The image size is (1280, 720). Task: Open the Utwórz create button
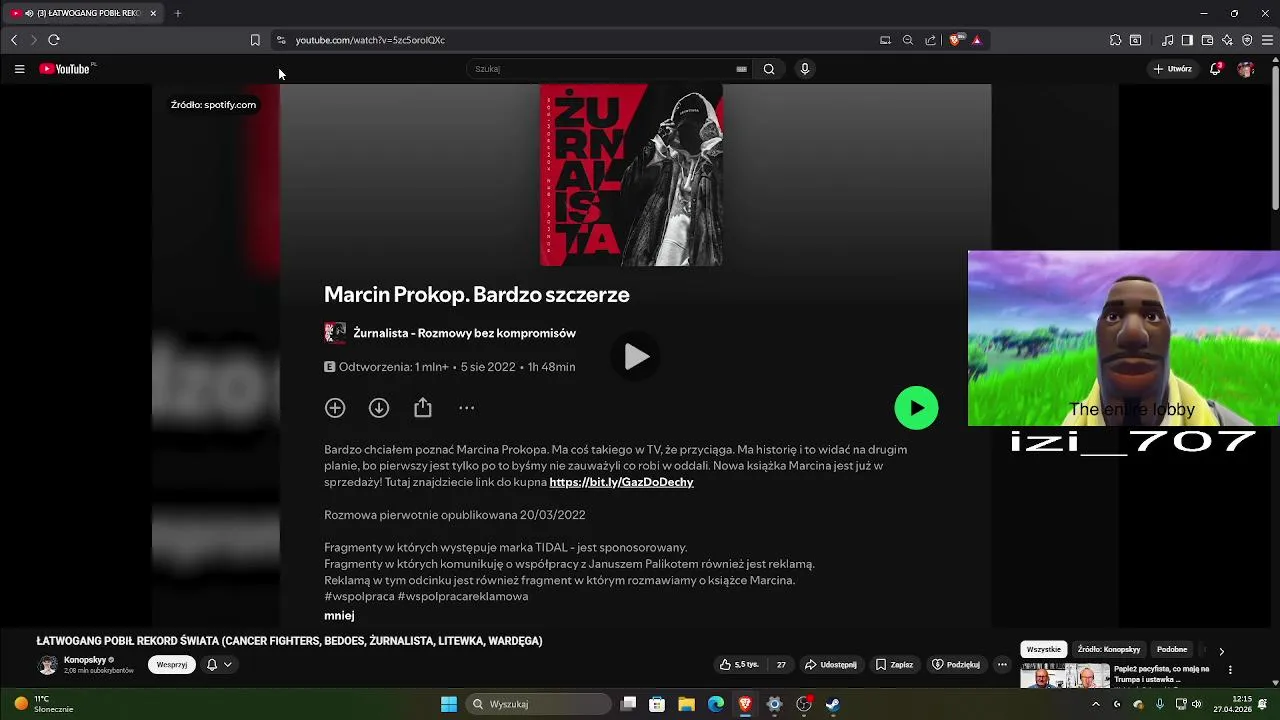(x=1173, y=69)
